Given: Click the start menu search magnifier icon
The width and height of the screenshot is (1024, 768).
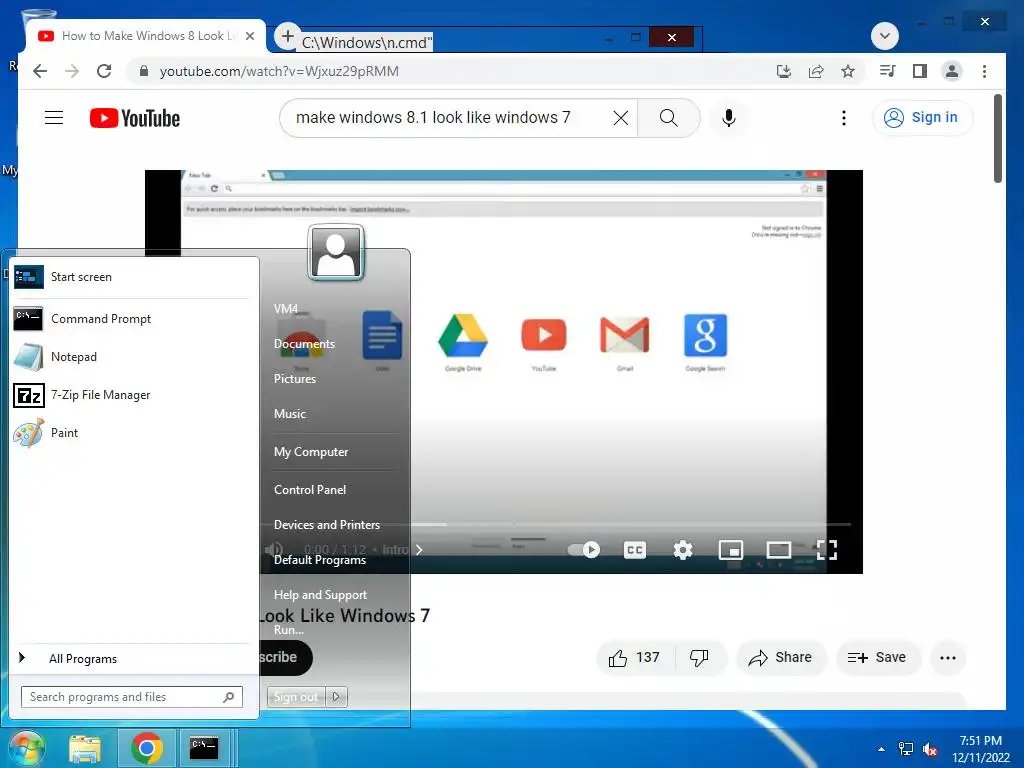Looking at the screenshot, I should pyautogui.click(x=229, y=697).
